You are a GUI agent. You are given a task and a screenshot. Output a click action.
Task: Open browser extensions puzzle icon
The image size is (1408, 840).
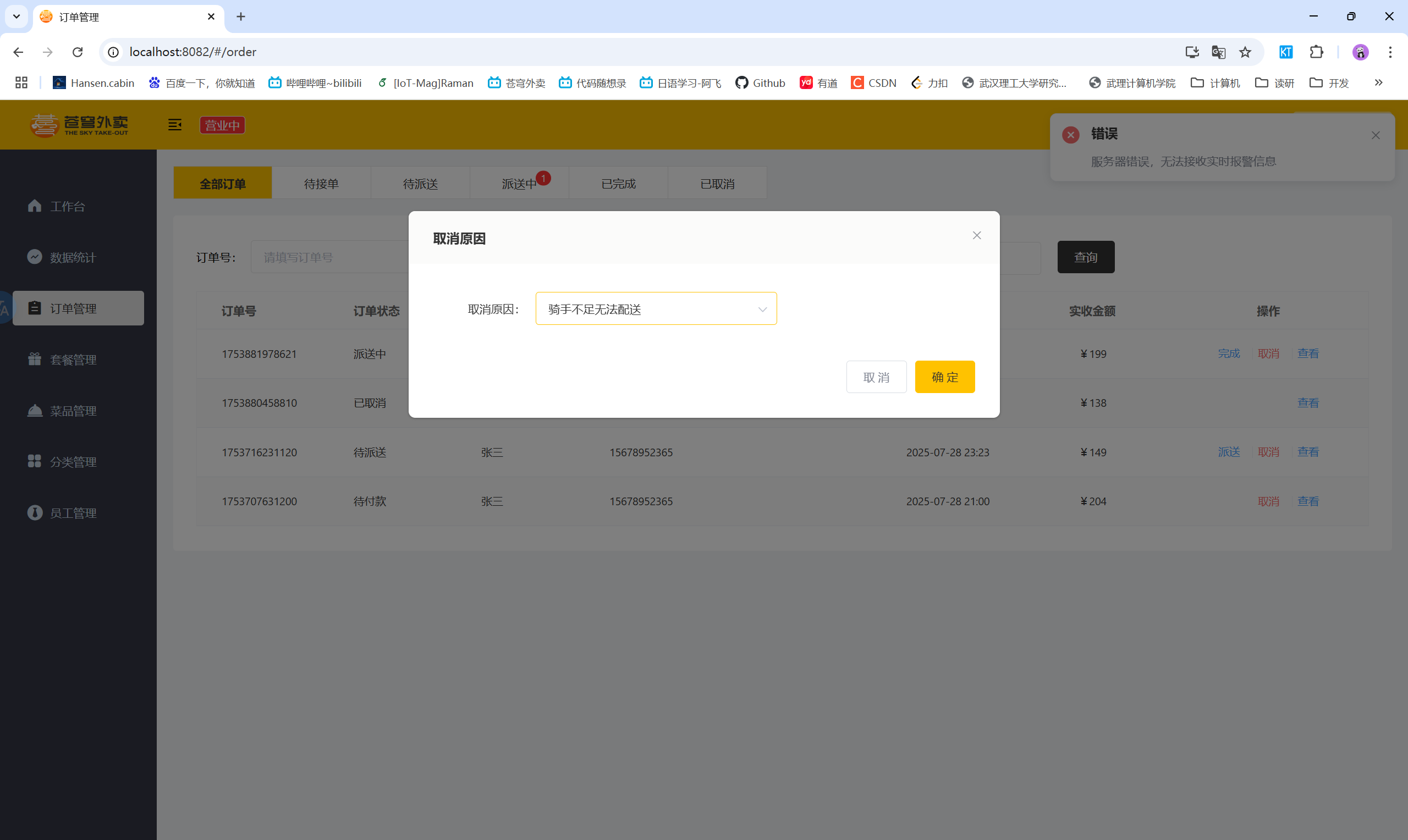click(1316, 52)
